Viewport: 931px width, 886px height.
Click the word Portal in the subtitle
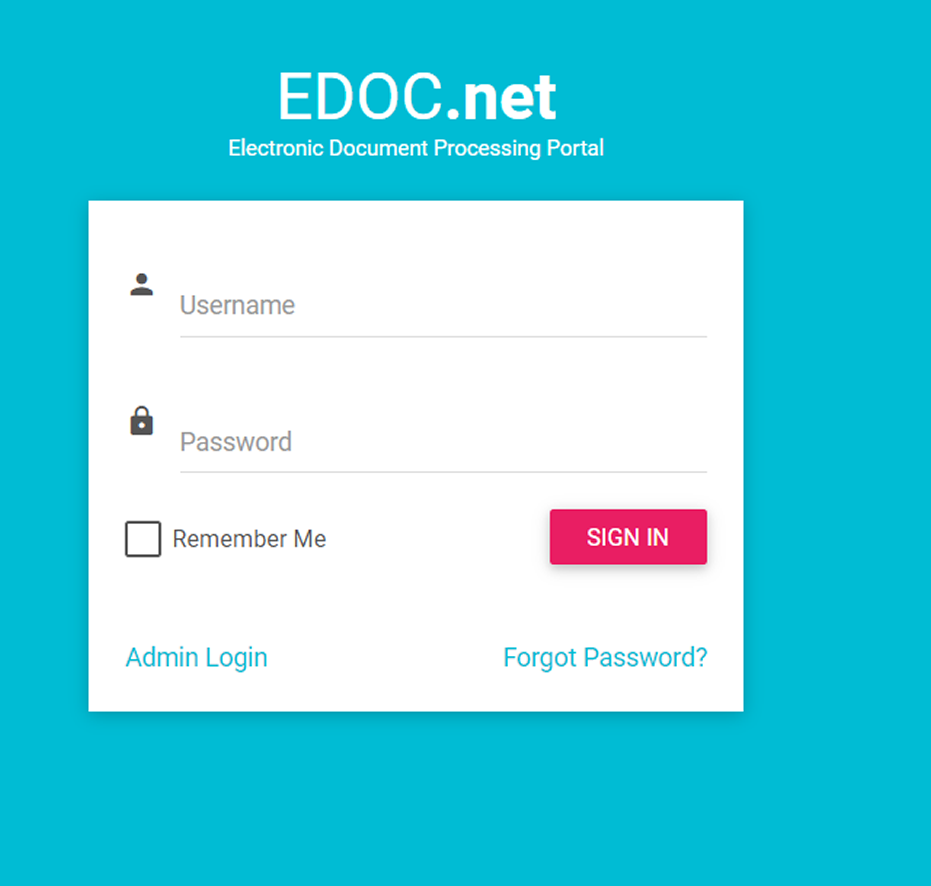pos(575,148)
